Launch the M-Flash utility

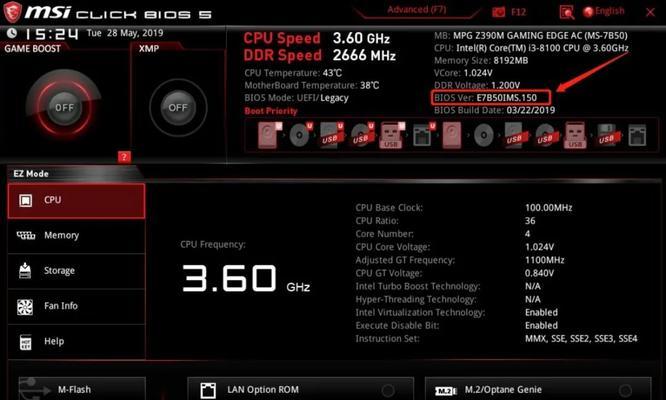(x=82, y=389)
